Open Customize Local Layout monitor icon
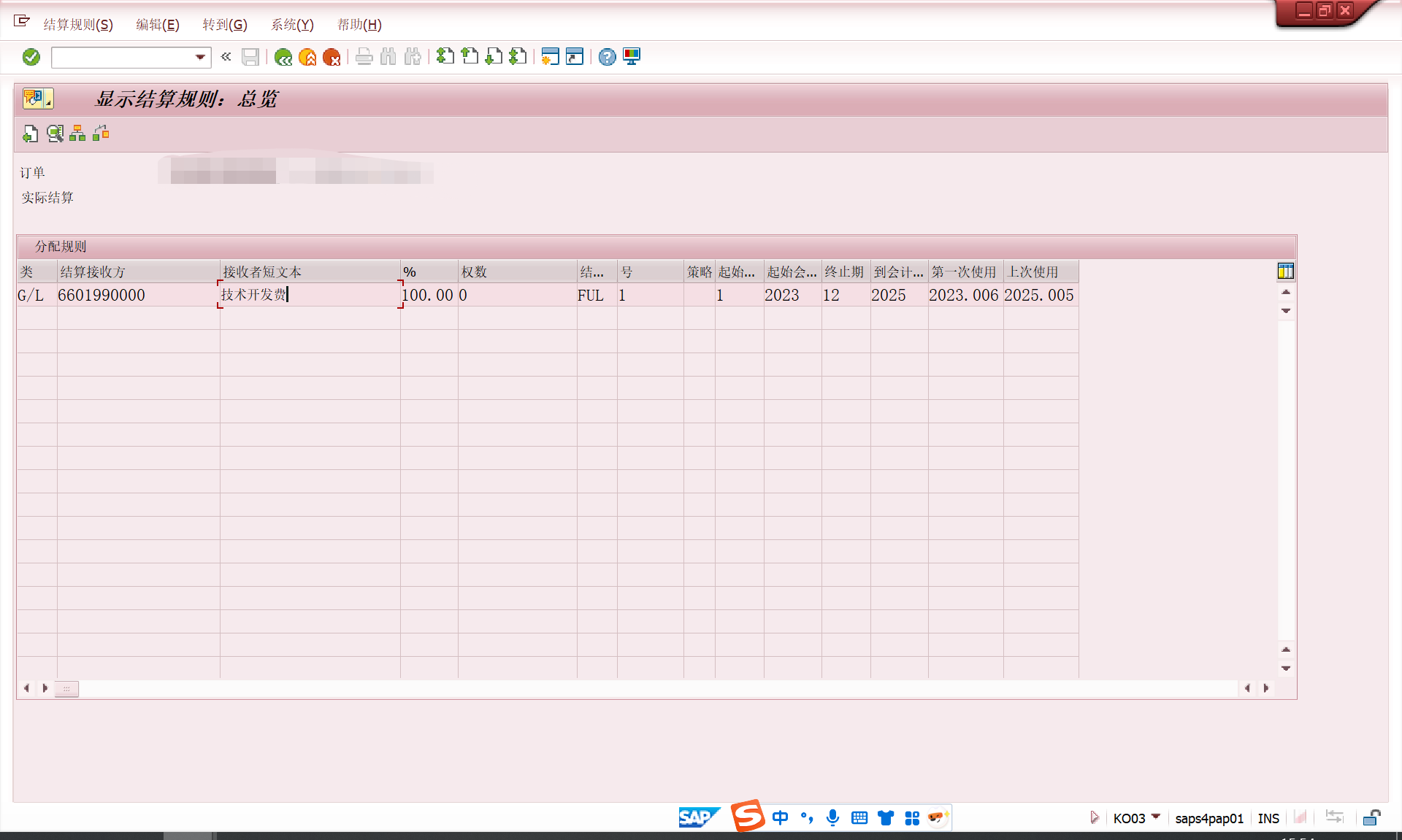1402x840 pixels. click(x=632, y=57)
